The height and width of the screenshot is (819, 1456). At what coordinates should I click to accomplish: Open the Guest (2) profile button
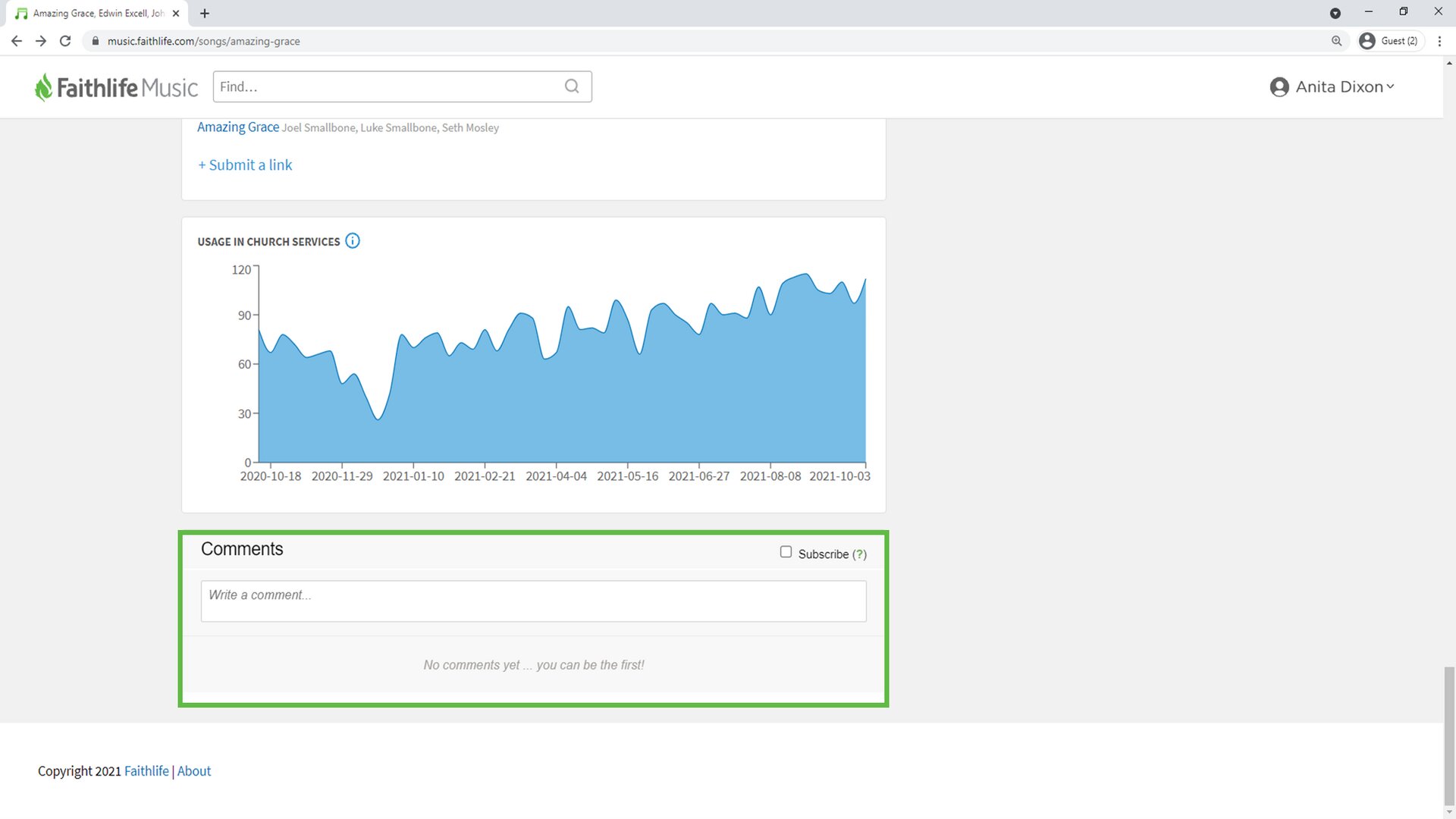click(1389, 41)
